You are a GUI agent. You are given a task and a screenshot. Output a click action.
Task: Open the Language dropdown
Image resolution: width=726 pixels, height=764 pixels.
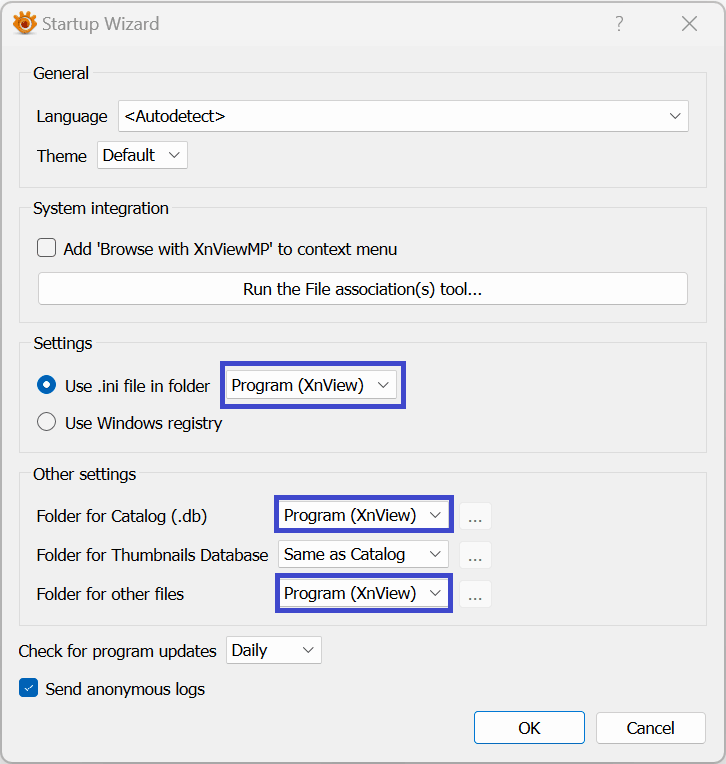(403, 116)
